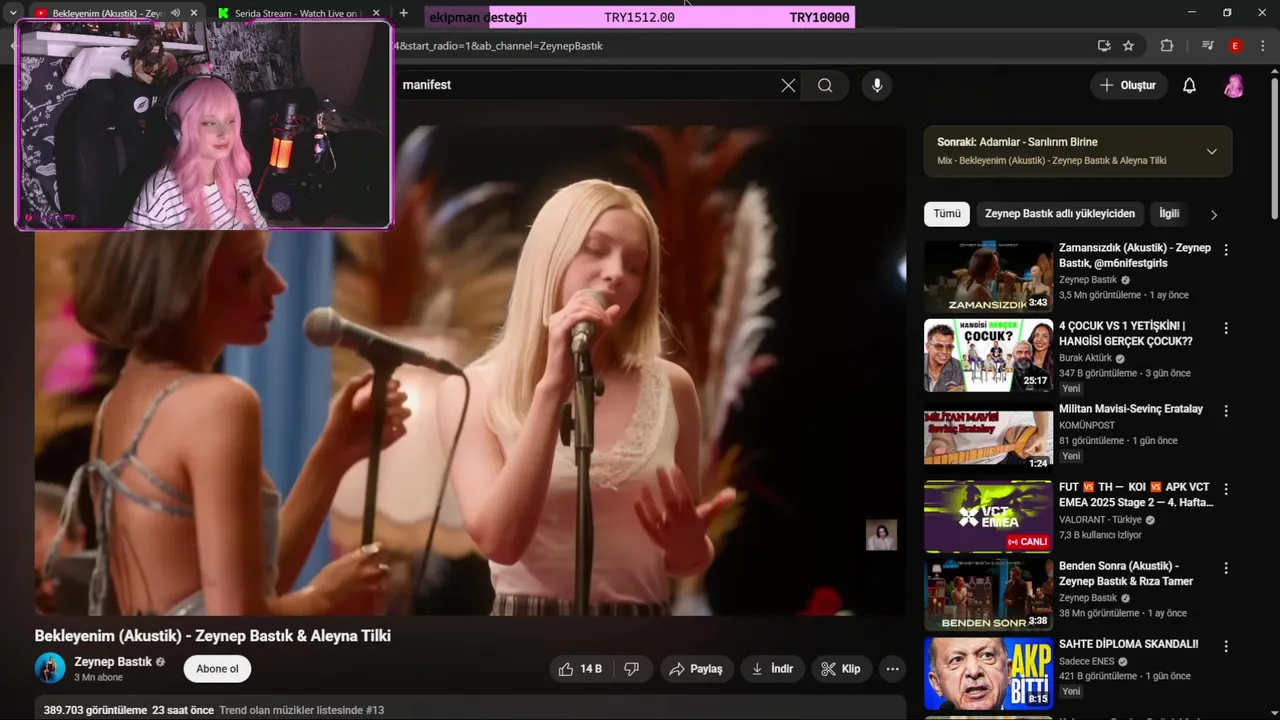Click the main video player area
This screenshot has width=1280, height=720.
pyautogui.click(x=470, y=370)
